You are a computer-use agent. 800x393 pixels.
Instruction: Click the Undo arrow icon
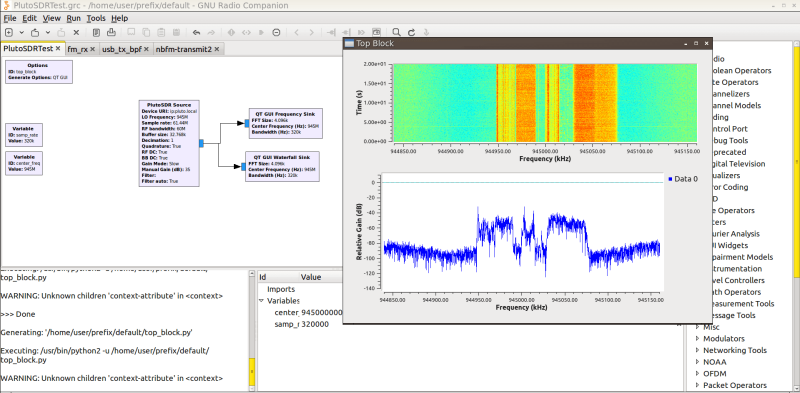pos(196,32)
